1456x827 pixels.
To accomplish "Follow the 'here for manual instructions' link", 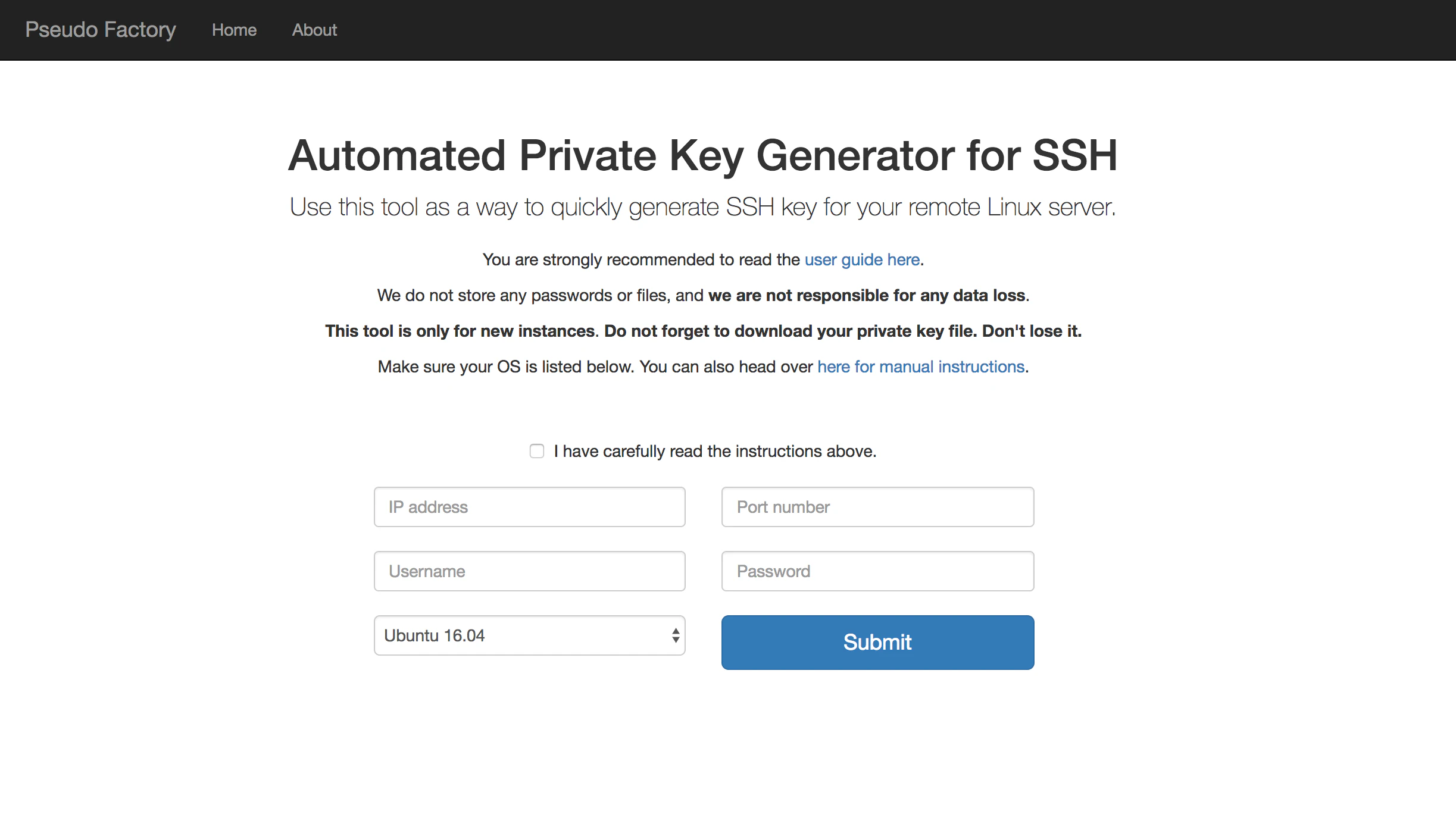I will (921, 366).
